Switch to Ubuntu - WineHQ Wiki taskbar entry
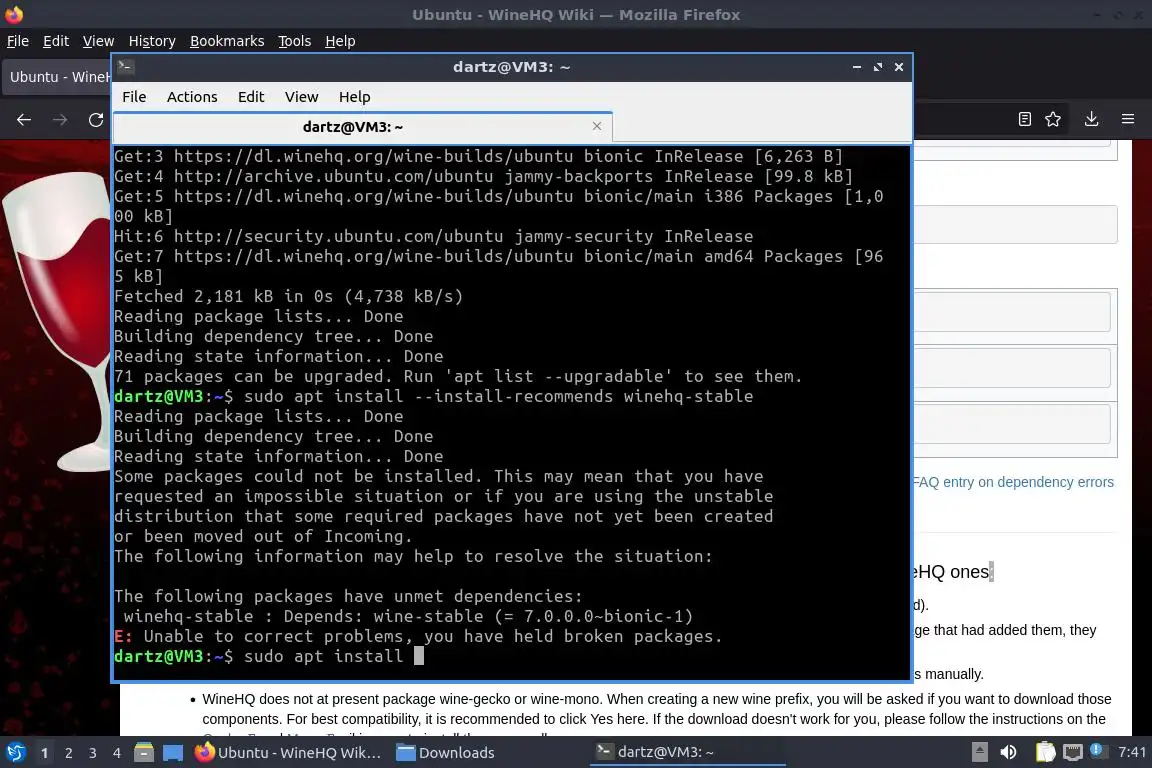 pos(289,753)
